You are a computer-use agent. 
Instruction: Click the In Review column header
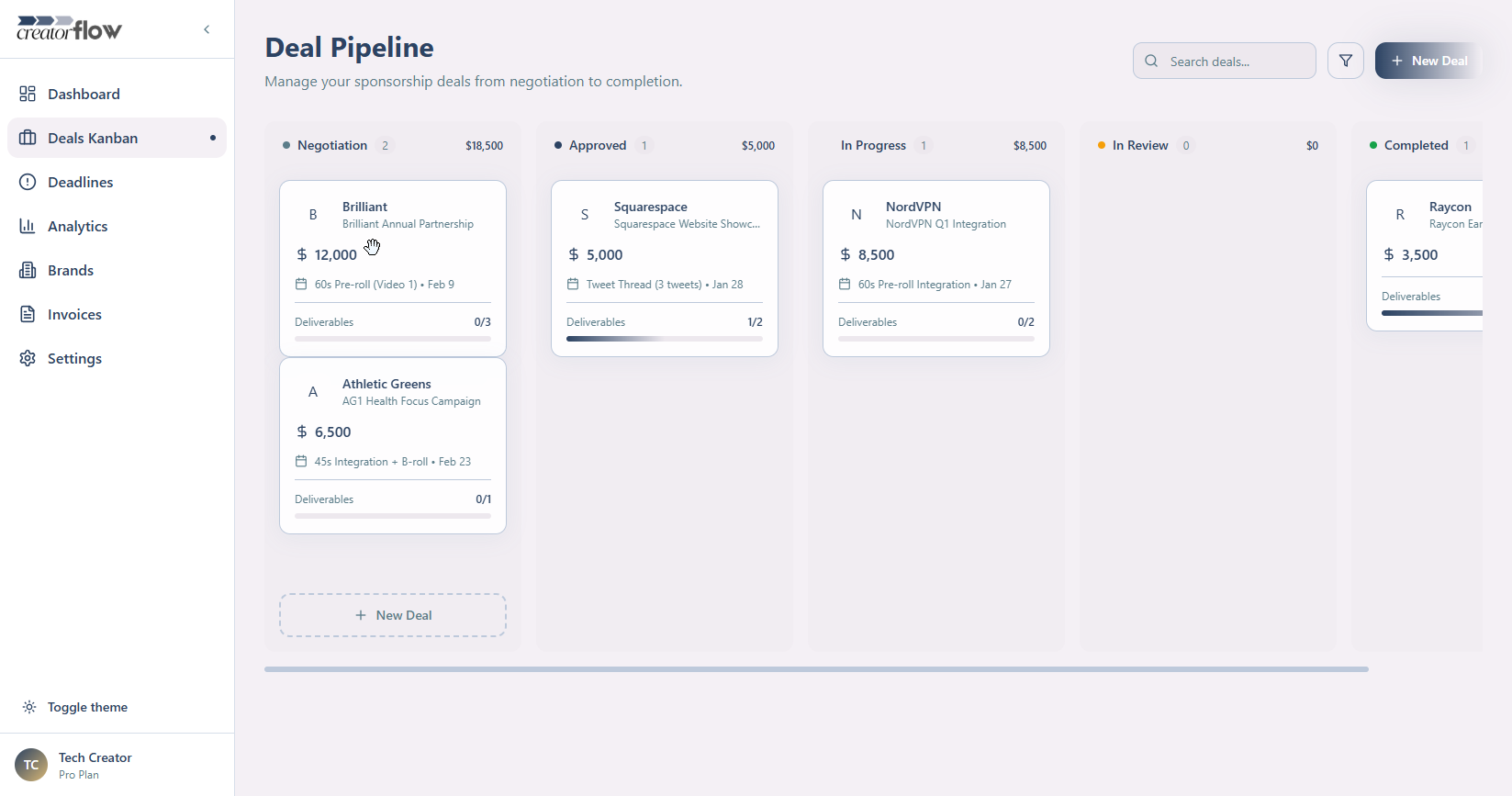tap(1139, 145)
